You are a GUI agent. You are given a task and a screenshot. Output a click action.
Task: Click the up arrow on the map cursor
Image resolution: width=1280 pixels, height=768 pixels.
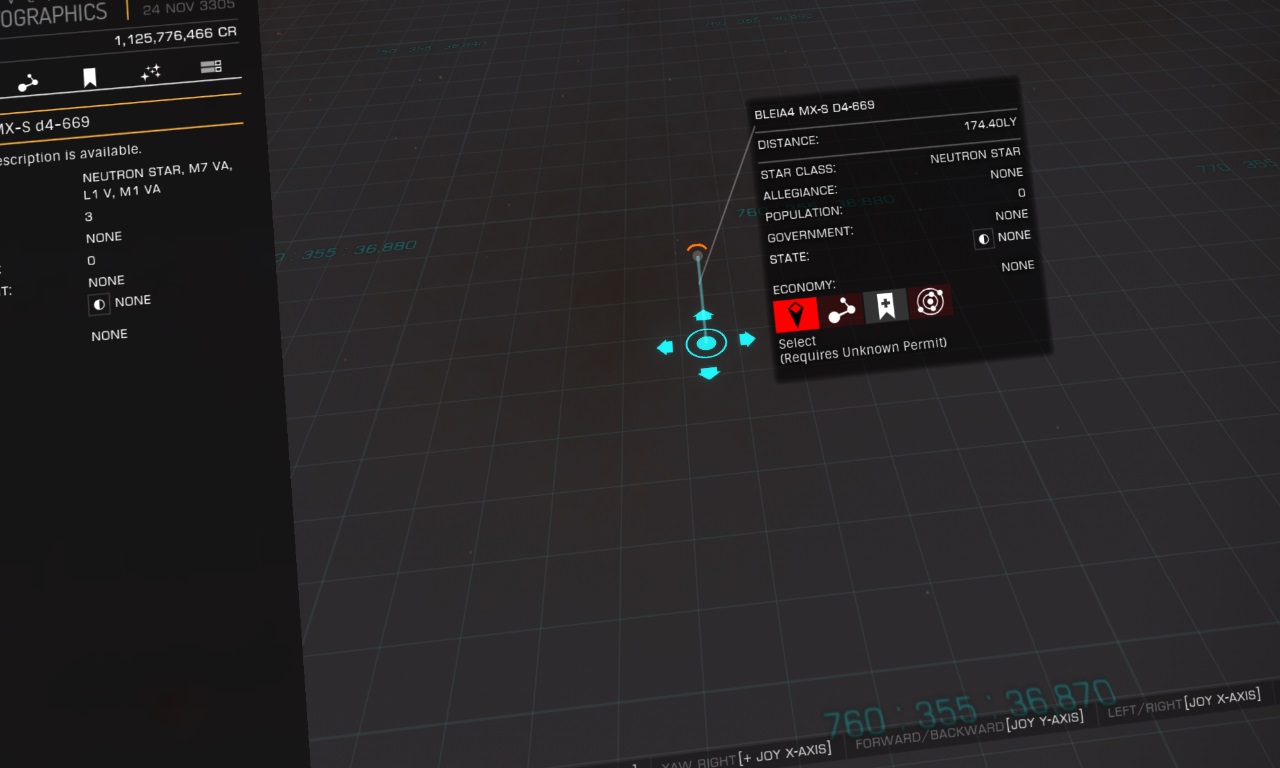[x=703, y=315]
